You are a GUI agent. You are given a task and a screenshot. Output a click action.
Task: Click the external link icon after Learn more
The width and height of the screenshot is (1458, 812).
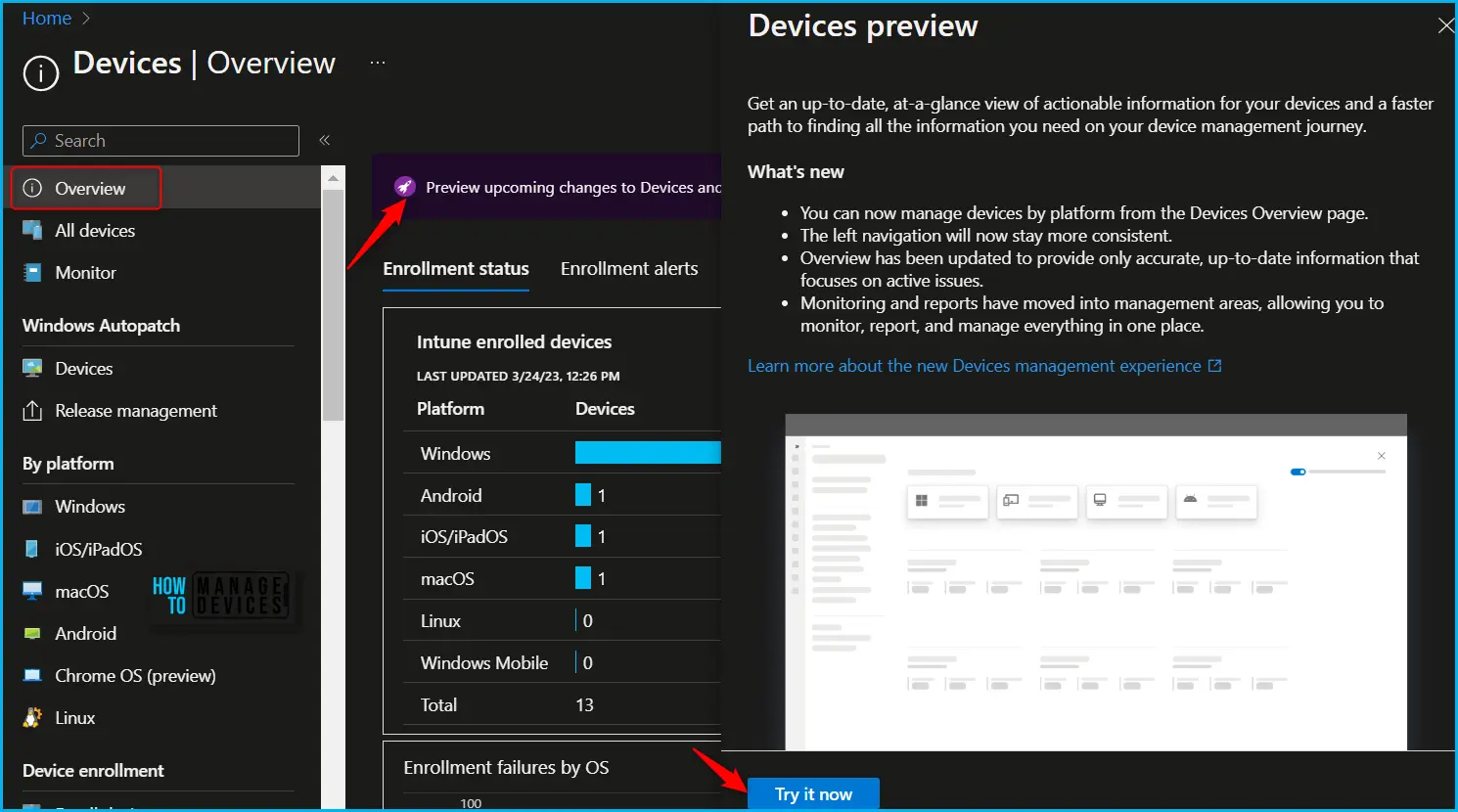click(x=1214, y=366)
